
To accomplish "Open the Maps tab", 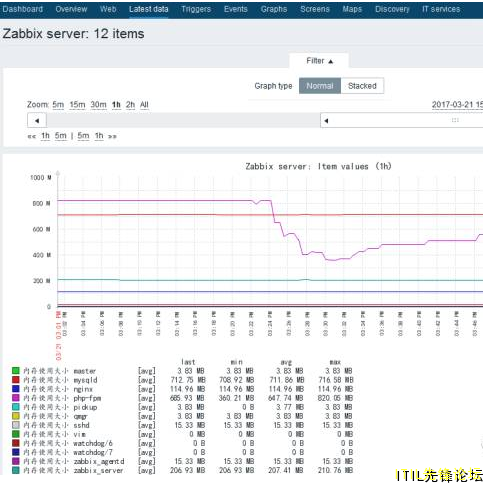I will point(352,9).
